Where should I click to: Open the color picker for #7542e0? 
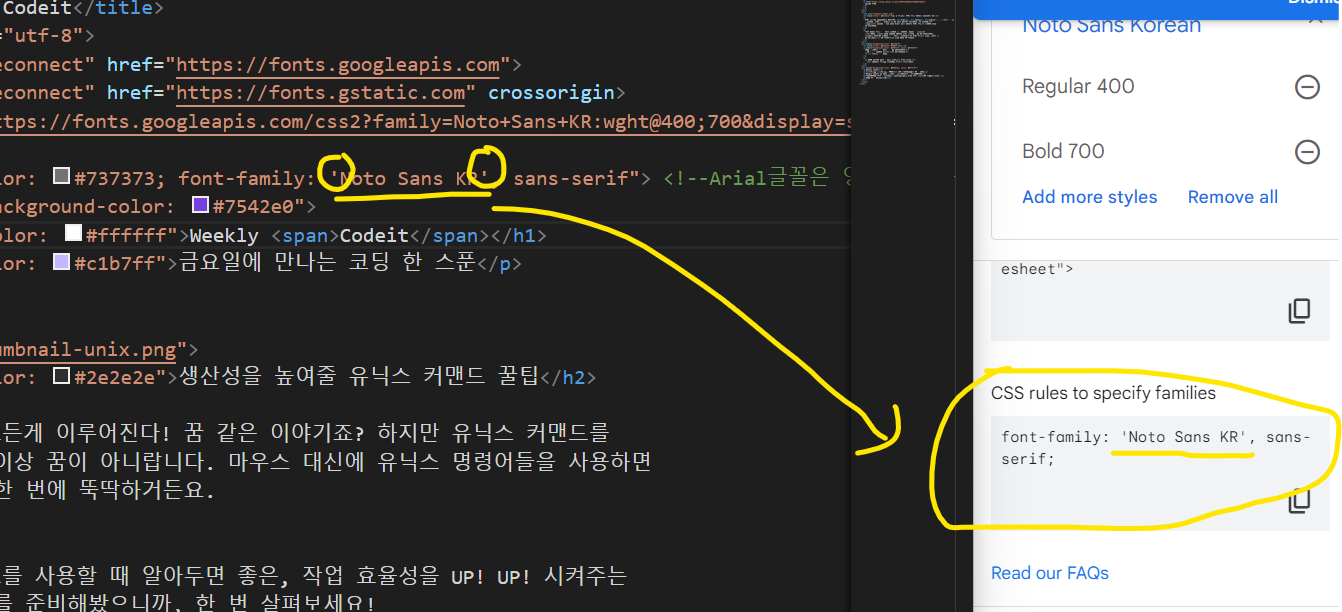click(199, 206)
